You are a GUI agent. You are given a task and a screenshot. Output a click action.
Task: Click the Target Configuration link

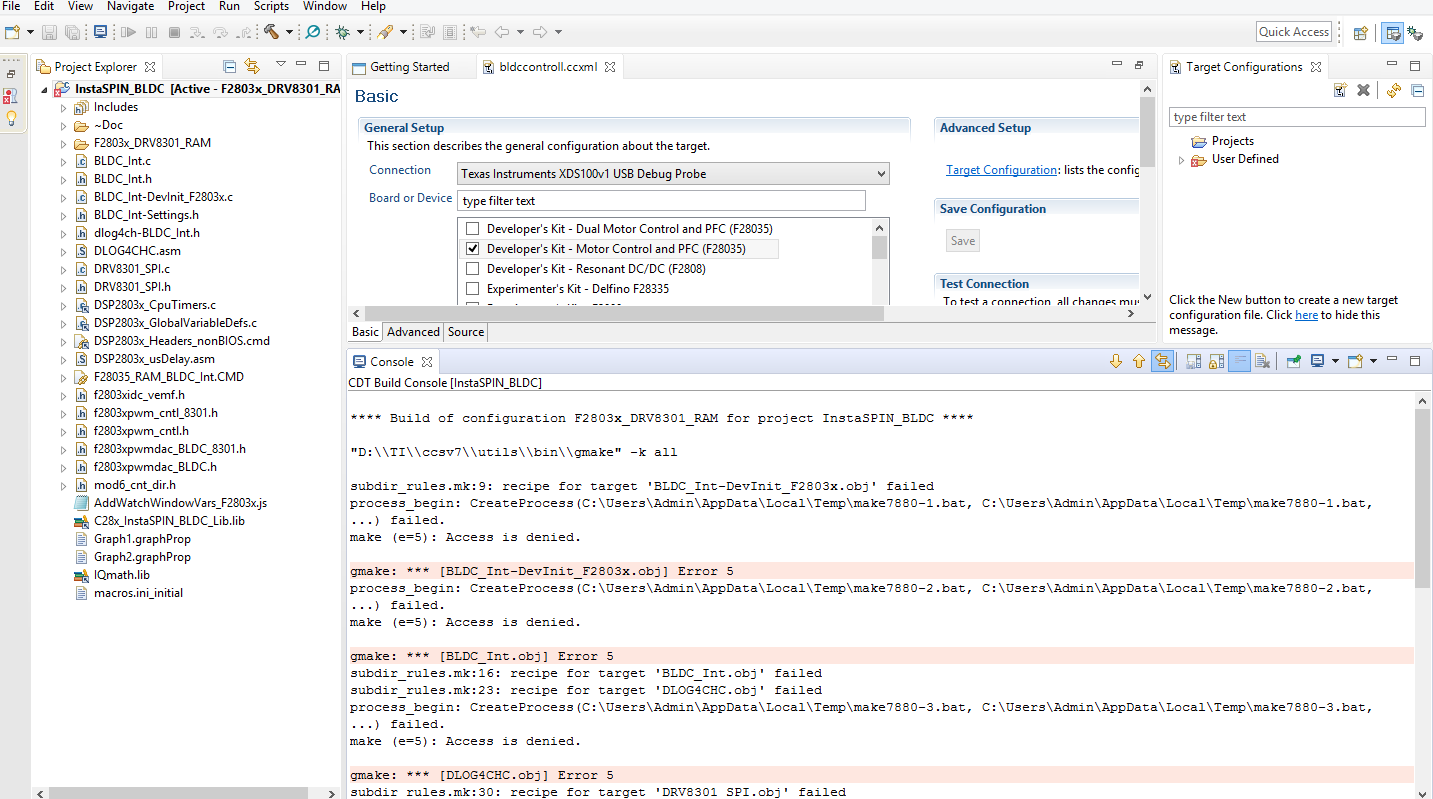1001,170
